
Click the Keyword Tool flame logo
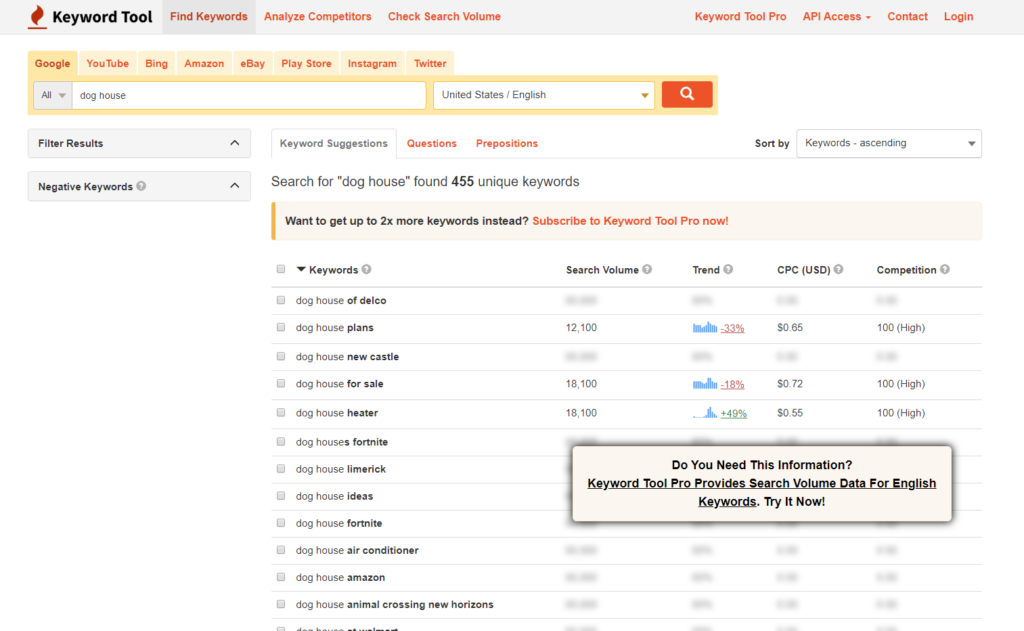tap(37, 16)
